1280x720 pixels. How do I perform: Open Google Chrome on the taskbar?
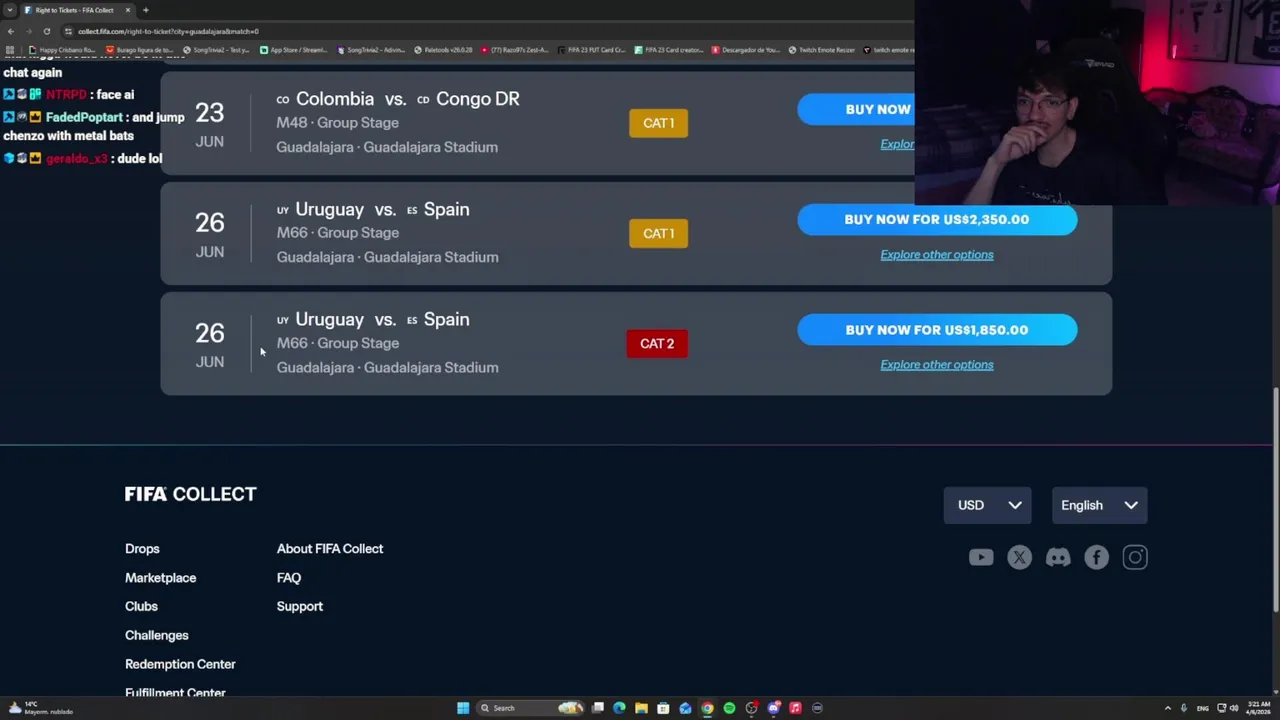(707, 708)
